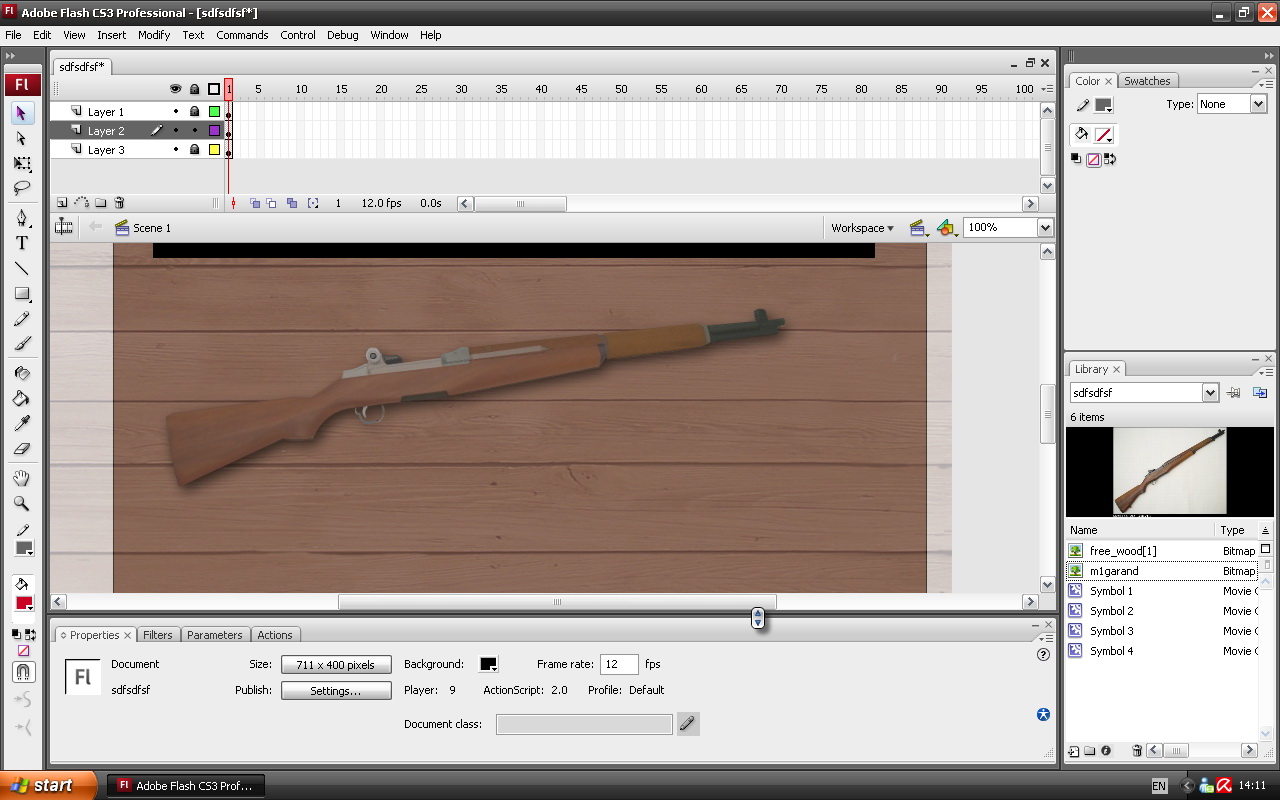
Task: Open the Modify menu
Action: (154, 35)
